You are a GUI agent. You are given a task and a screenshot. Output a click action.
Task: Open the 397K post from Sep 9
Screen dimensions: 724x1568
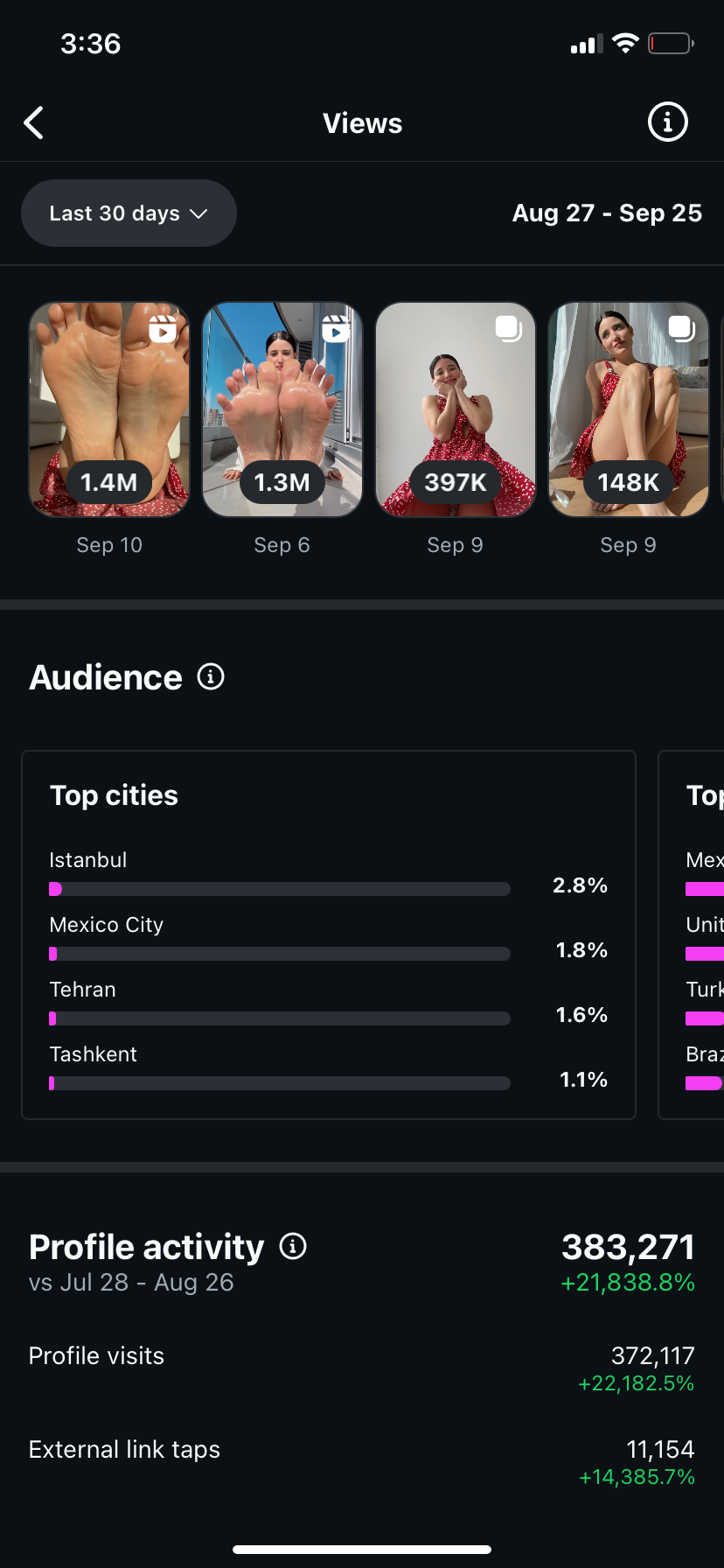tap(455, 409)
